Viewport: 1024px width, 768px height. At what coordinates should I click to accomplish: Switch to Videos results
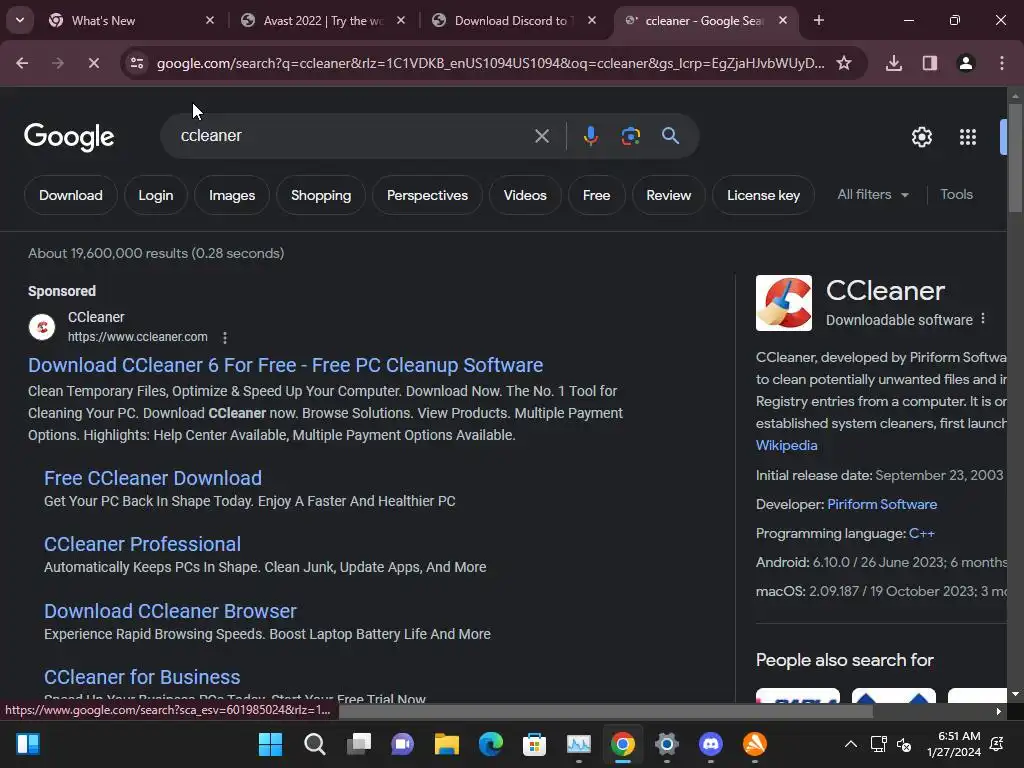(x=525, y=195)
